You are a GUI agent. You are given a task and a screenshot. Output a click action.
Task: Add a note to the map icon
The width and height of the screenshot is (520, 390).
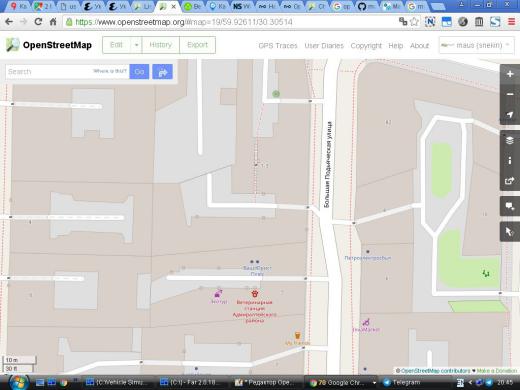click(510, 206)
